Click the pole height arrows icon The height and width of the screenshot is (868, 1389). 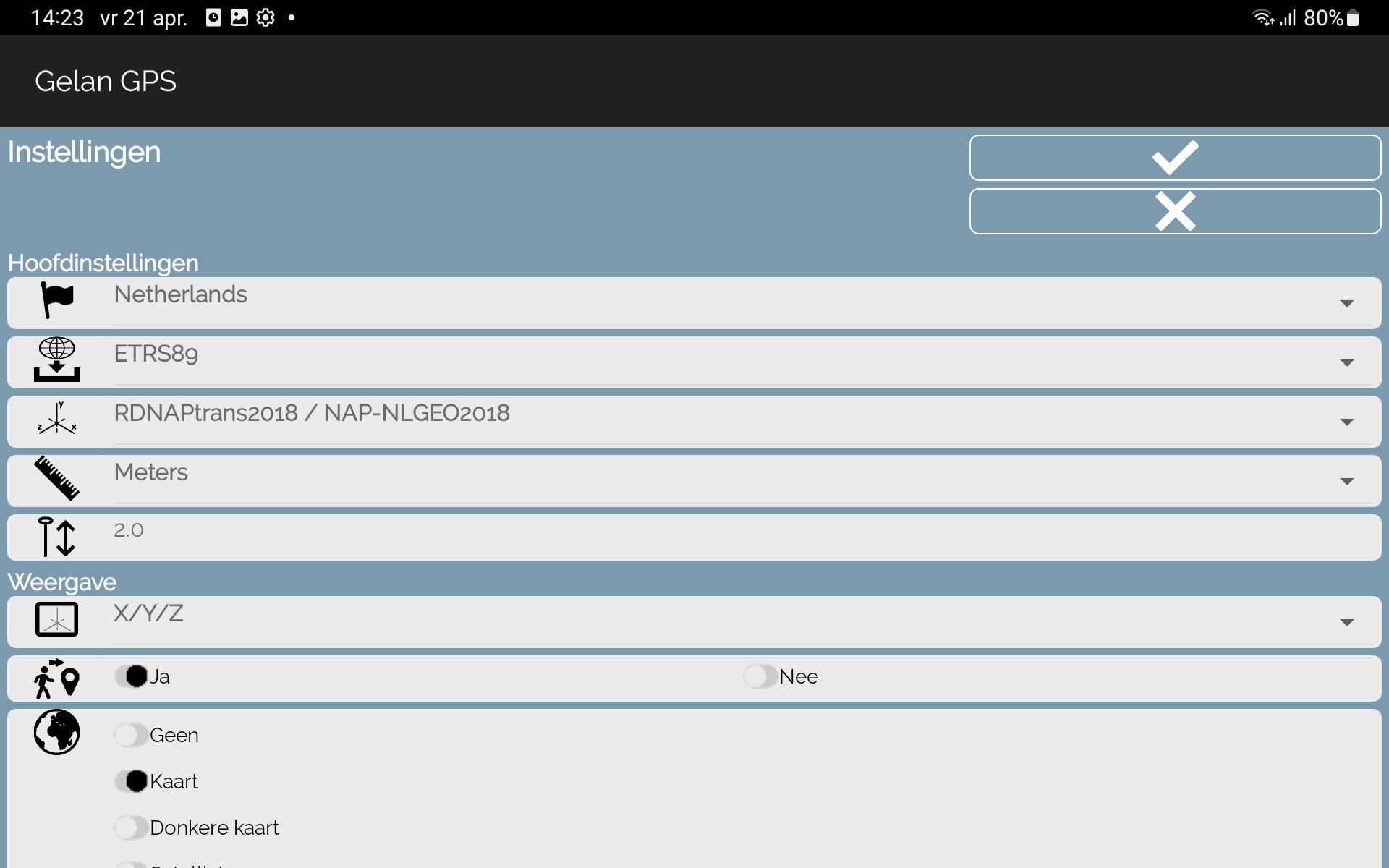click(x=57, y=537)
